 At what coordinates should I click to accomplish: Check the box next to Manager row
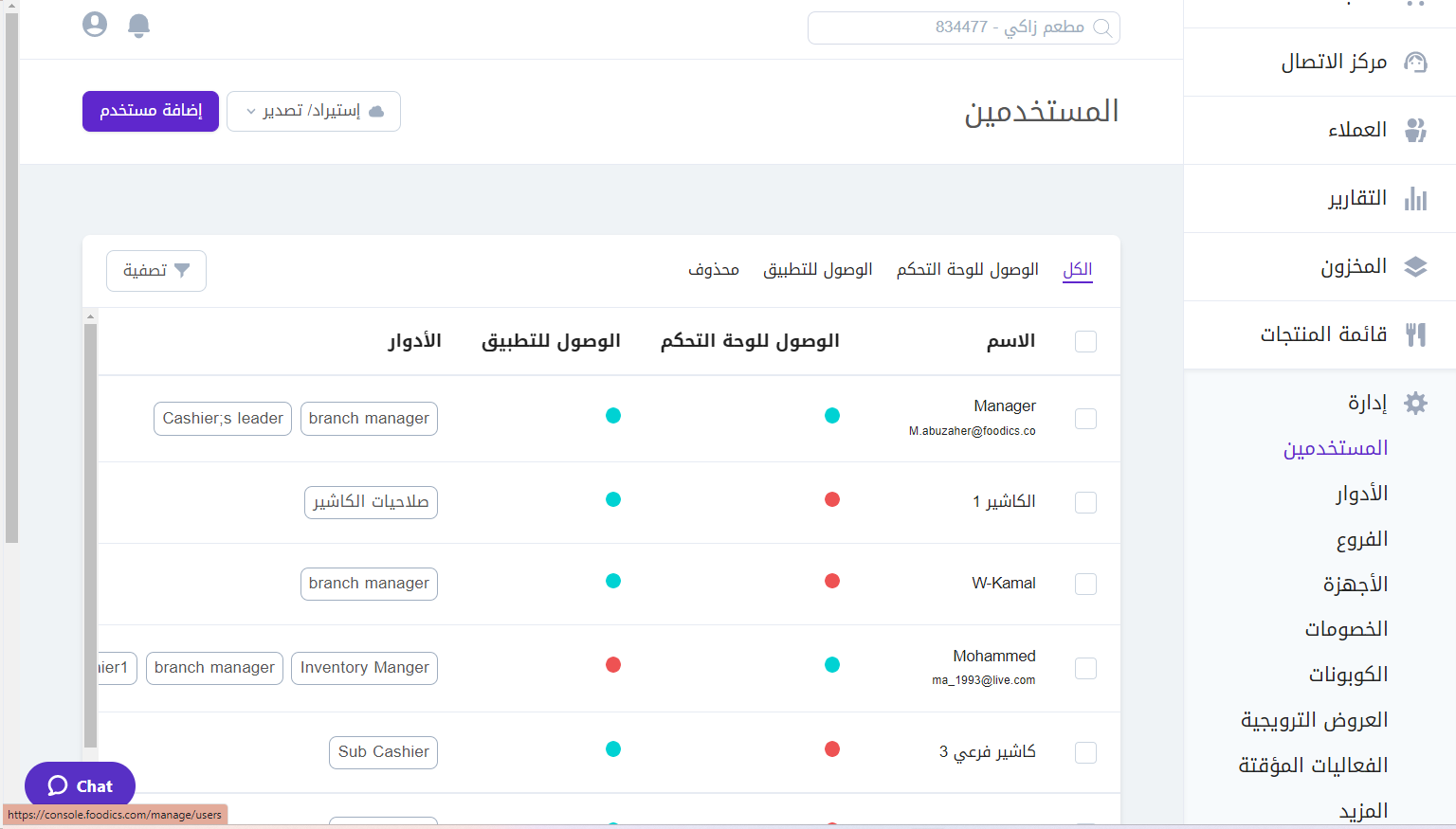click(1085, 418)
